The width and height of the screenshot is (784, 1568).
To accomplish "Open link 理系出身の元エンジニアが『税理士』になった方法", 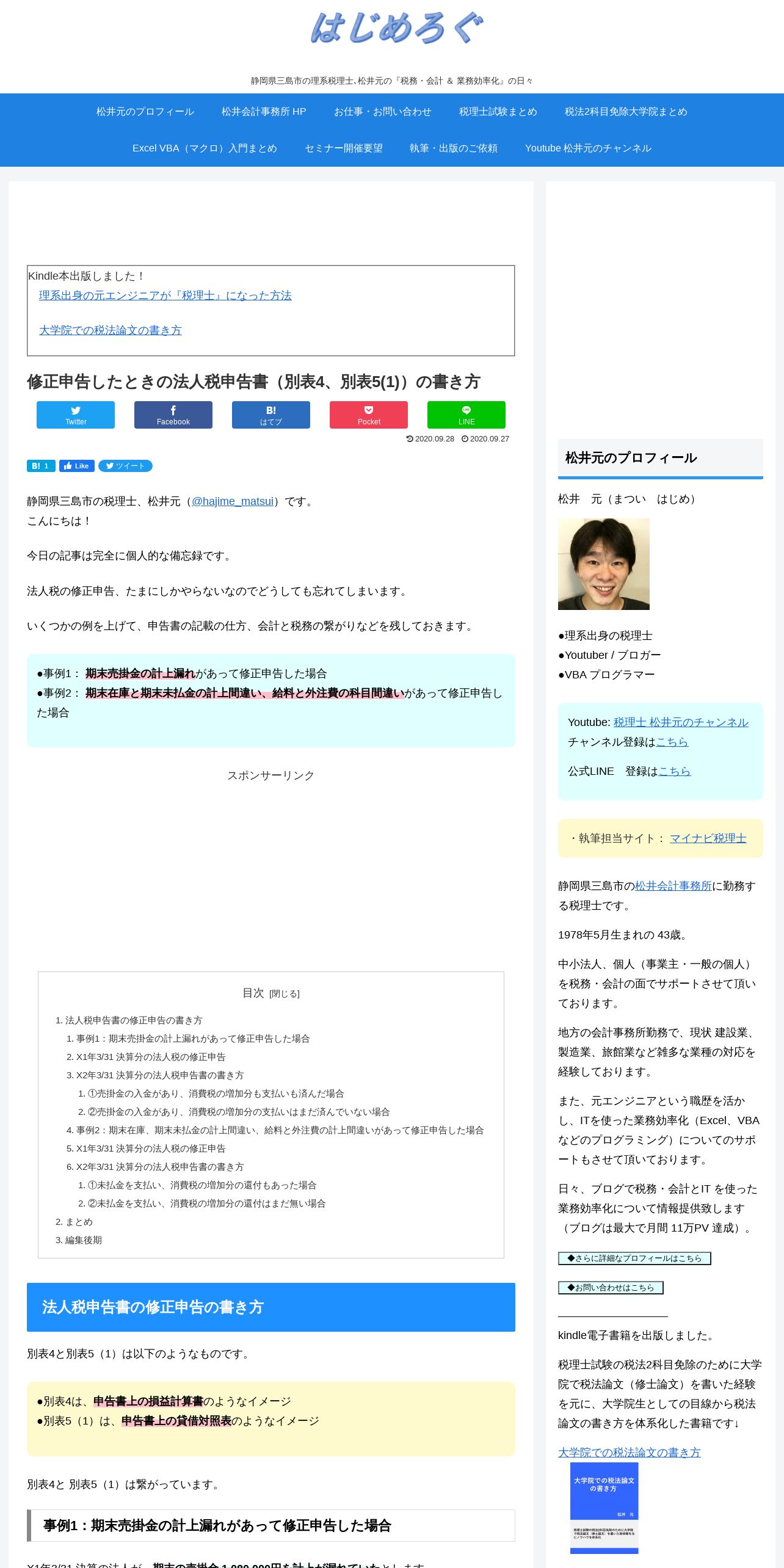I will [165, 296].
